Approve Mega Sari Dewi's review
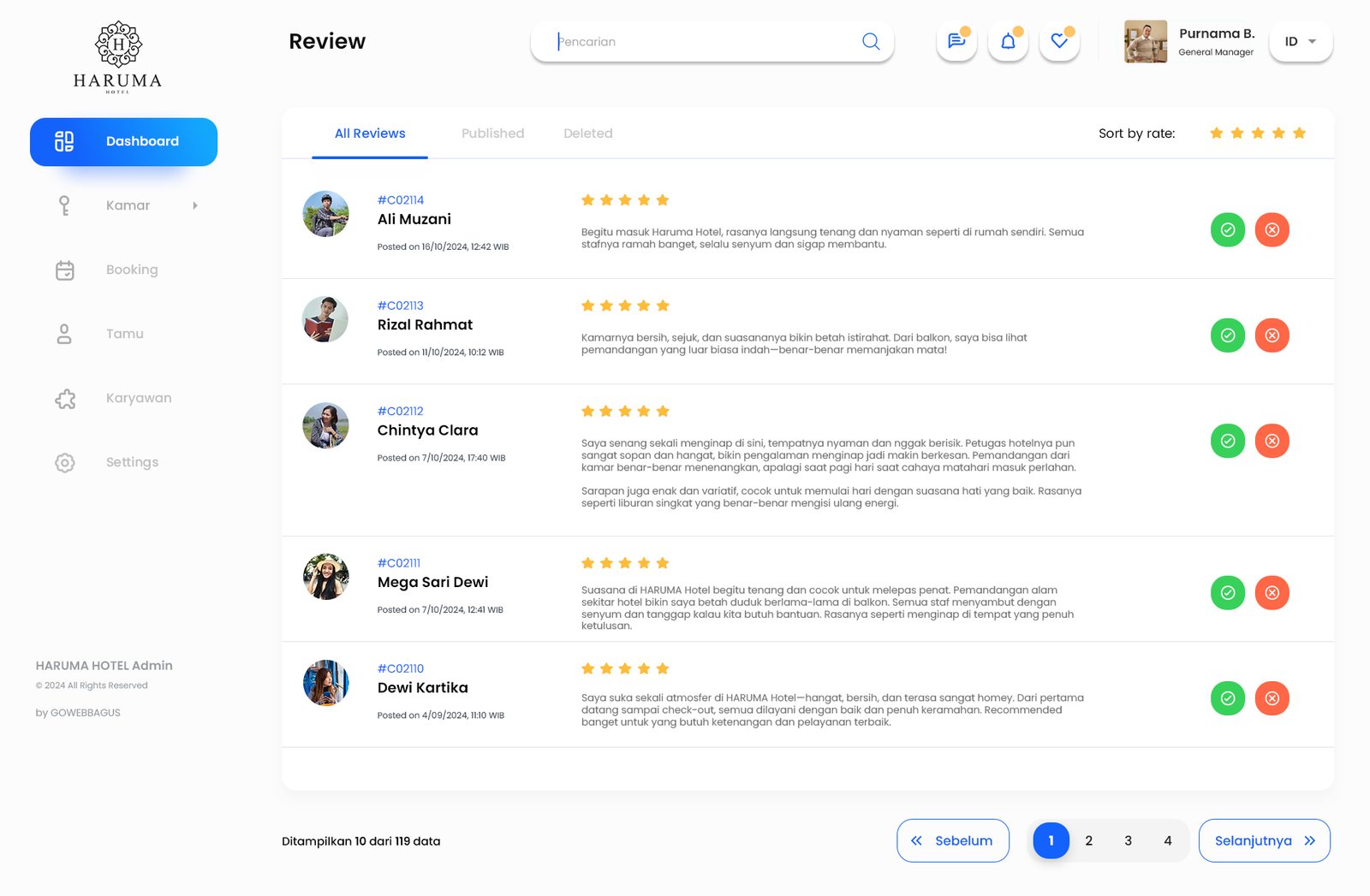 point(1227,592)
